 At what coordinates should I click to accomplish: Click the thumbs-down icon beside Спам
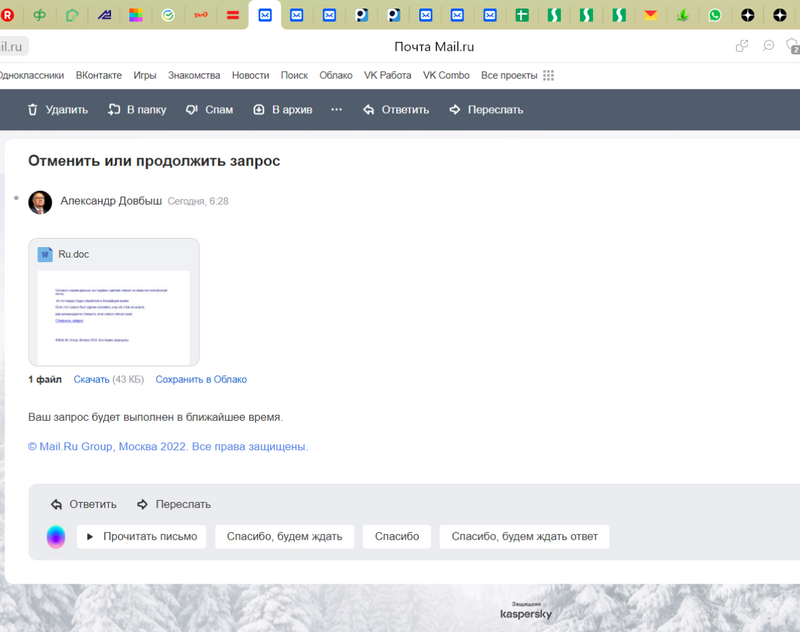[x=192, y=110]
